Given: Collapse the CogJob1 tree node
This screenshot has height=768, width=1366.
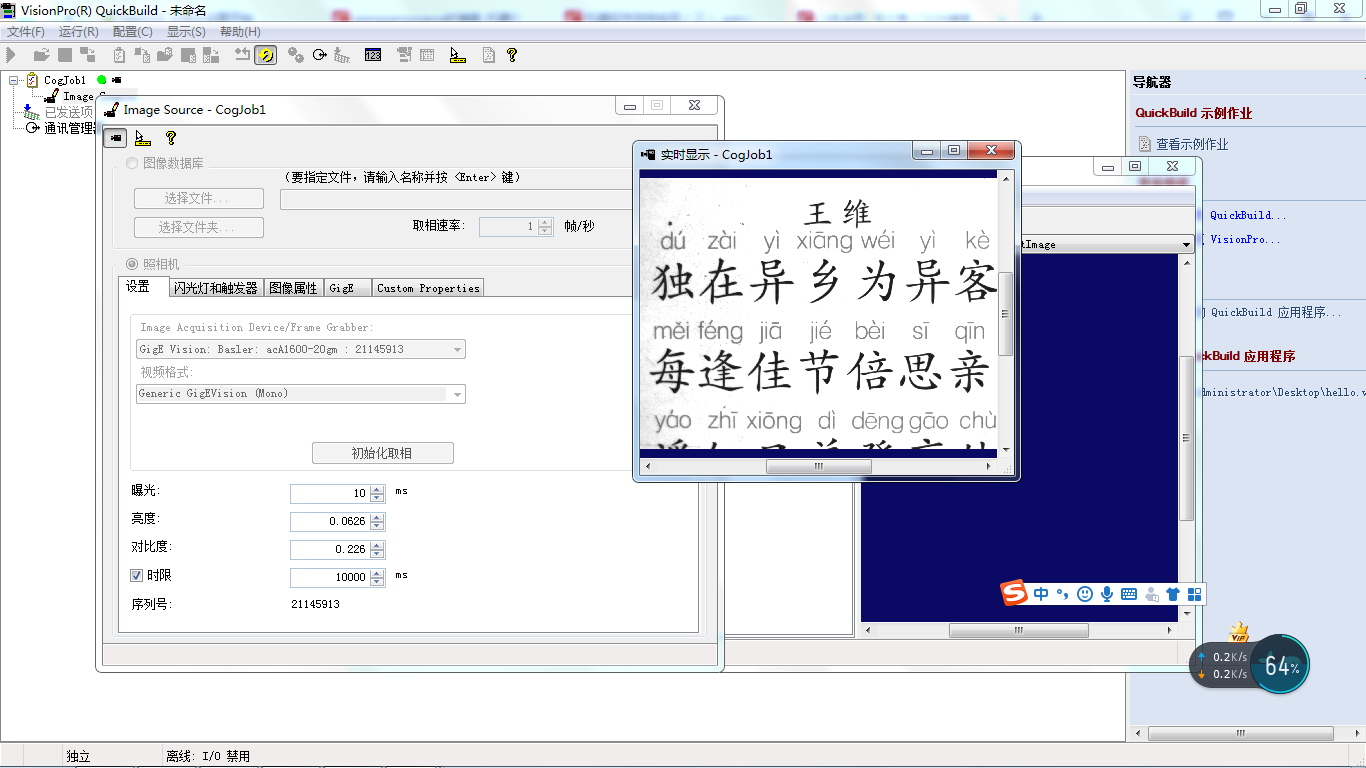Looking at the screenshot, I should pyautogui.click(x=14, y=80).
